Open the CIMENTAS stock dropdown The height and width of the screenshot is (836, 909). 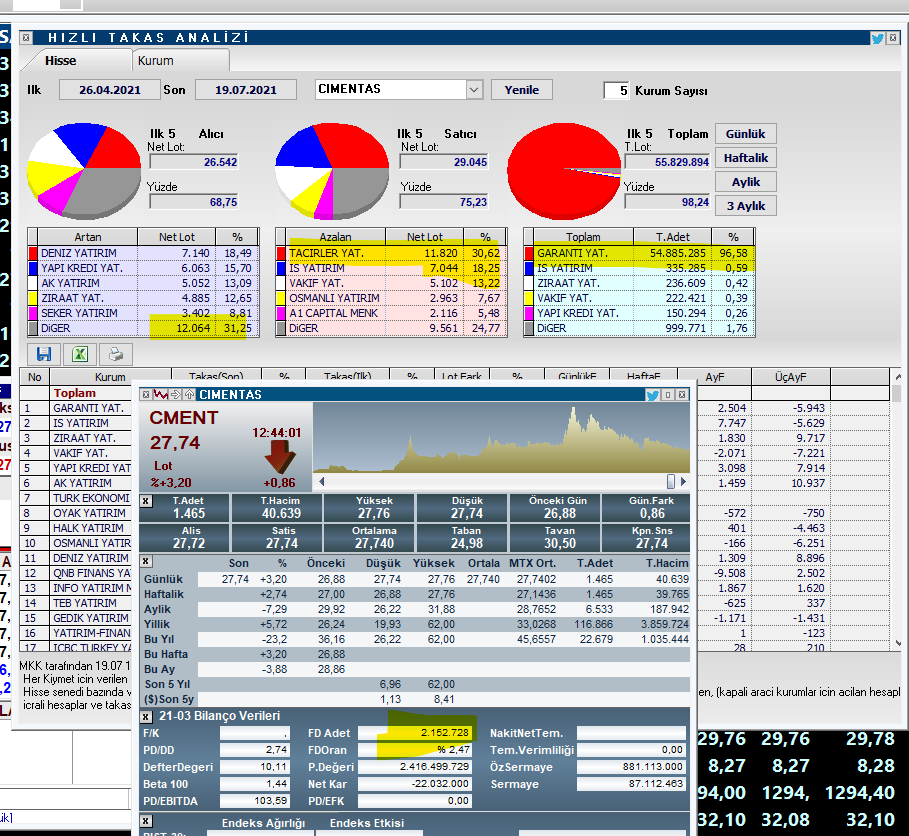pos(474,90)
